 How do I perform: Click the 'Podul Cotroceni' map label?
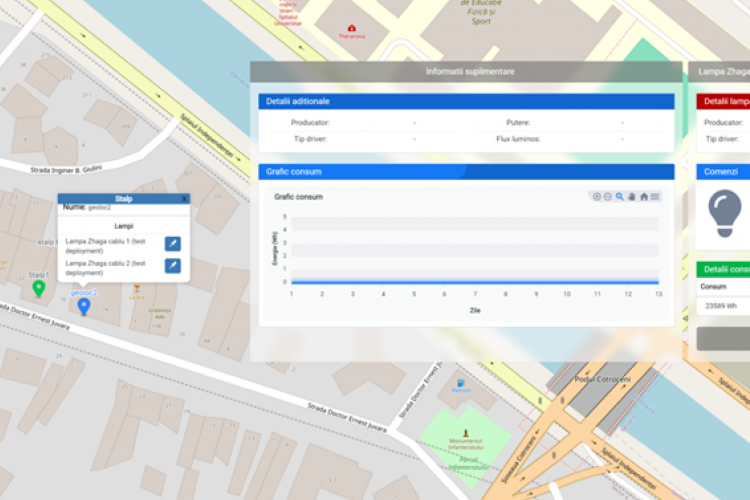click(x=602, y=379)
